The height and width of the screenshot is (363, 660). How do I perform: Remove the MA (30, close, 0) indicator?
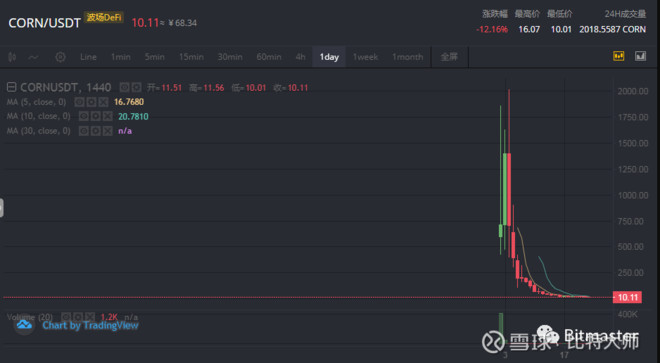point(108,131)
